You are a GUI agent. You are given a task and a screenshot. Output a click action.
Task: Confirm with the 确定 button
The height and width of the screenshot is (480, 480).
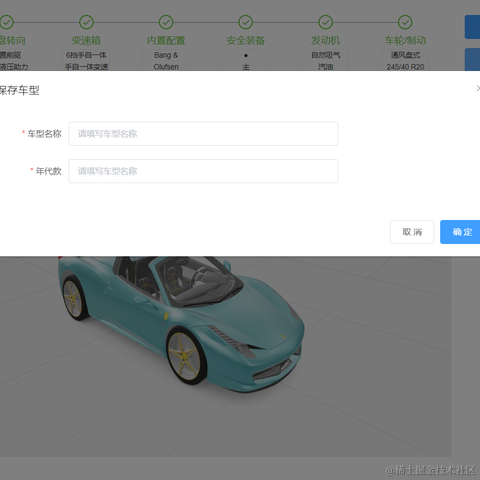461,232
